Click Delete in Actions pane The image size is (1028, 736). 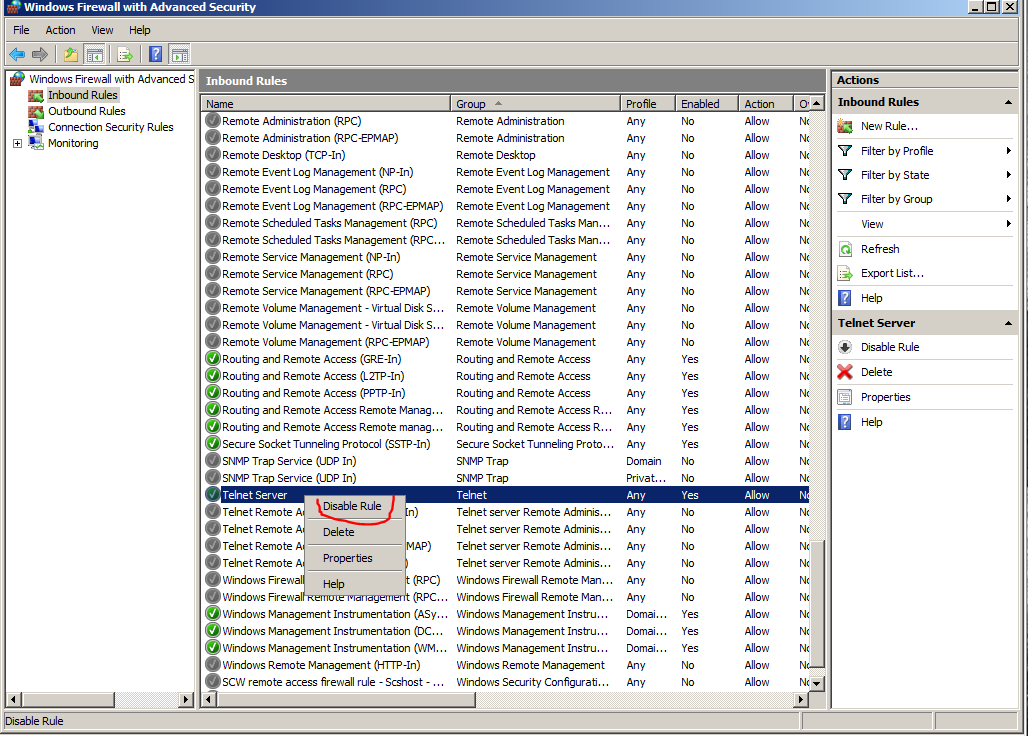click(x=877, y=372)
